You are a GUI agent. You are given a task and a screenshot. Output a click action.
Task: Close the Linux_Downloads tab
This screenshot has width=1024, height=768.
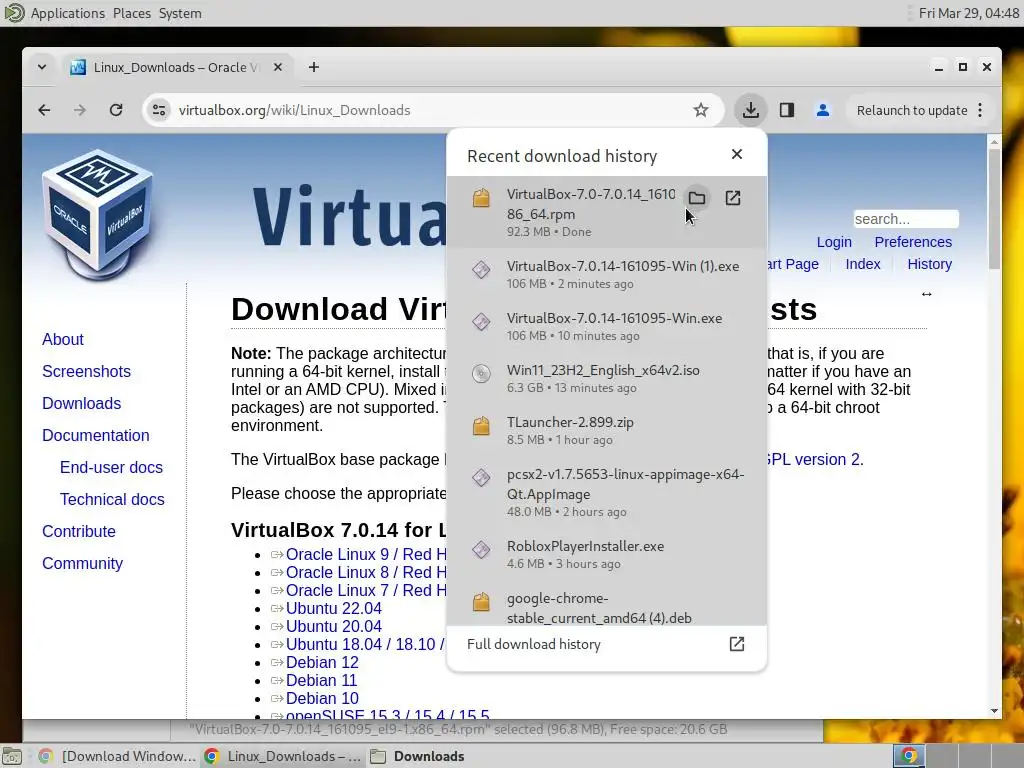(x=278, y=67)
